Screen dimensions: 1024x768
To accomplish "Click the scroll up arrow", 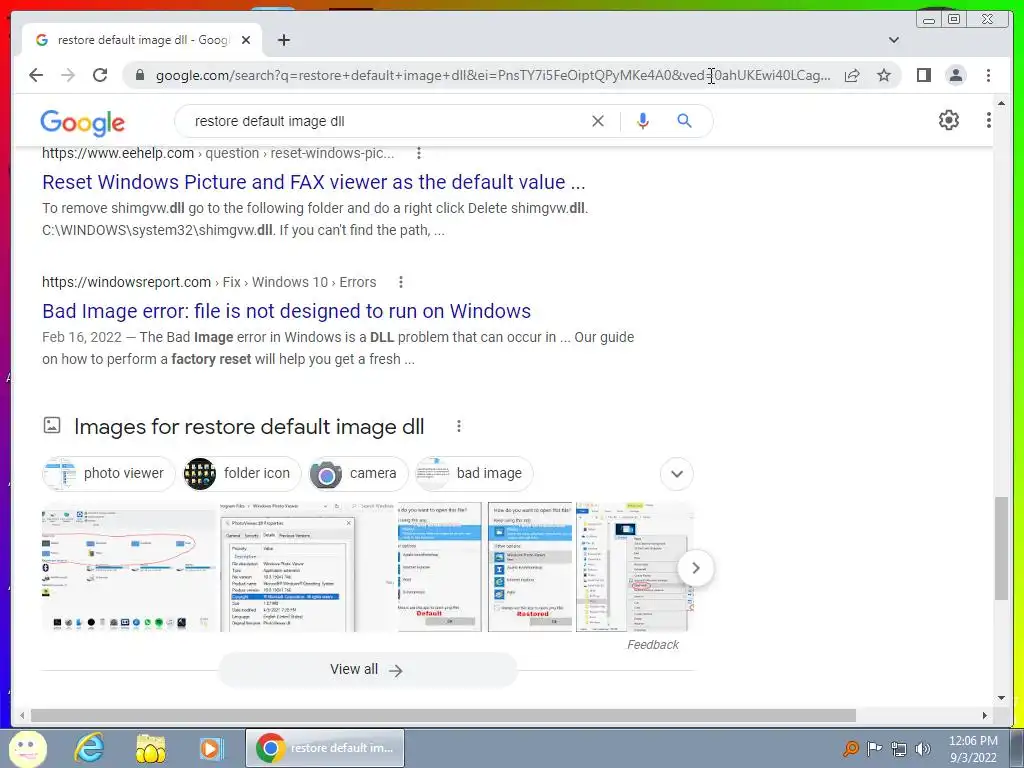I will 1001,103.
